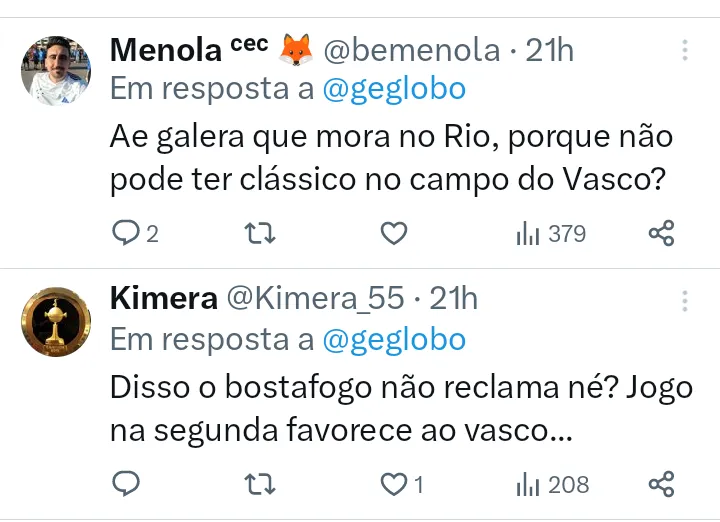Screen dimensions: 720x522
Task: Open more options on Kimera's tweet
Action: (x=685, y=300)
